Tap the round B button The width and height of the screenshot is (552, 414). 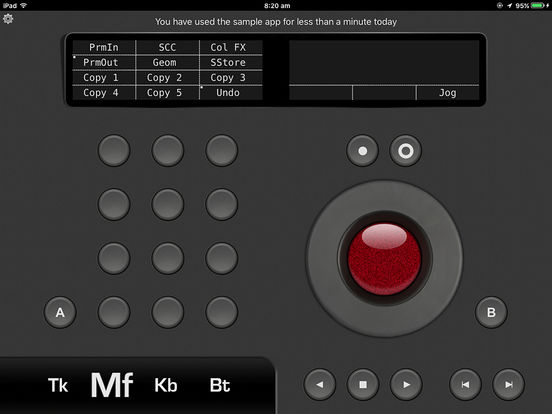point(491,312)
